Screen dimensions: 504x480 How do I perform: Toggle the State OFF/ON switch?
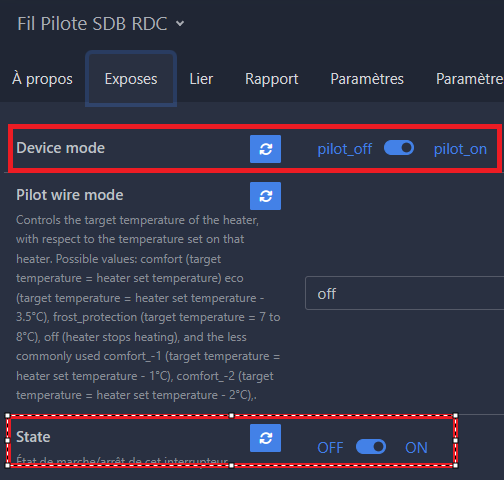click(x=371, y=447)
